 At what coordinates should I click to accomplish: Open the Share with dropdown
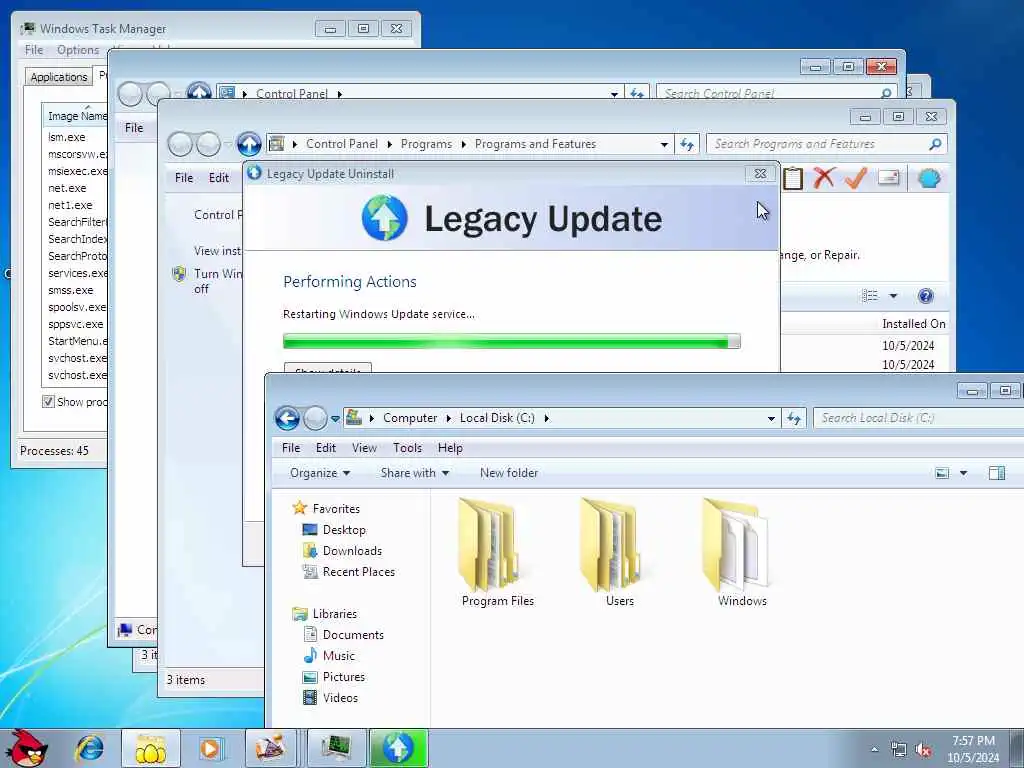coord(415,473)
